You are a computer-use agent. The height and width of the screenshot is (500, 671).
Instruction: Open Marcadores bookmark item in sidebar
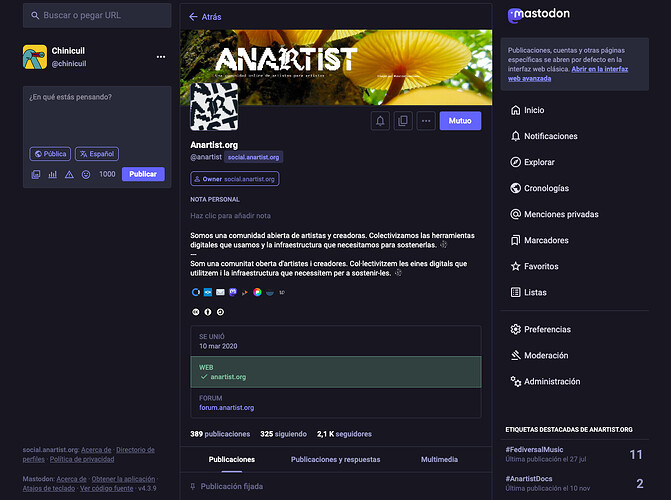tap(545, 240)
